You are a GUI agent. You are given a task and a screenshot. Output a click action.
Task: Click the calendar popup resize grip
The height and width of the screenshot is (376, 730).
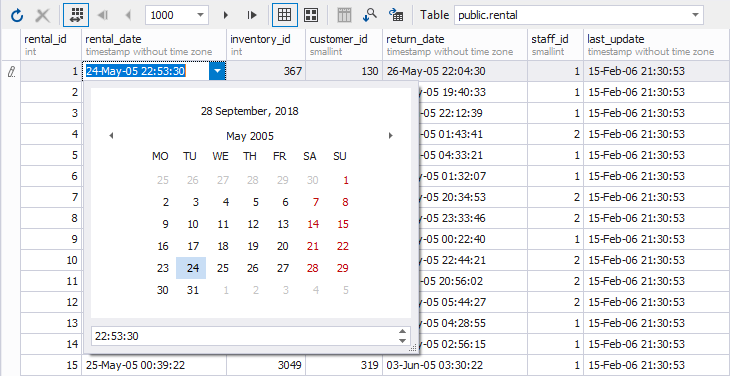click(x=412, y=349)
